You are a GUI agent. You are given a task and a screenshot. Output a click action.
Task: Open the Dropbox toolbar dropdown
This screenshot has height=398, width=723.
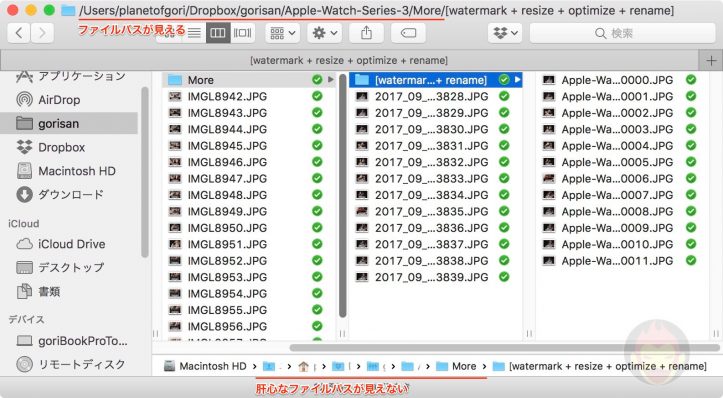click(x=505, y=33)
